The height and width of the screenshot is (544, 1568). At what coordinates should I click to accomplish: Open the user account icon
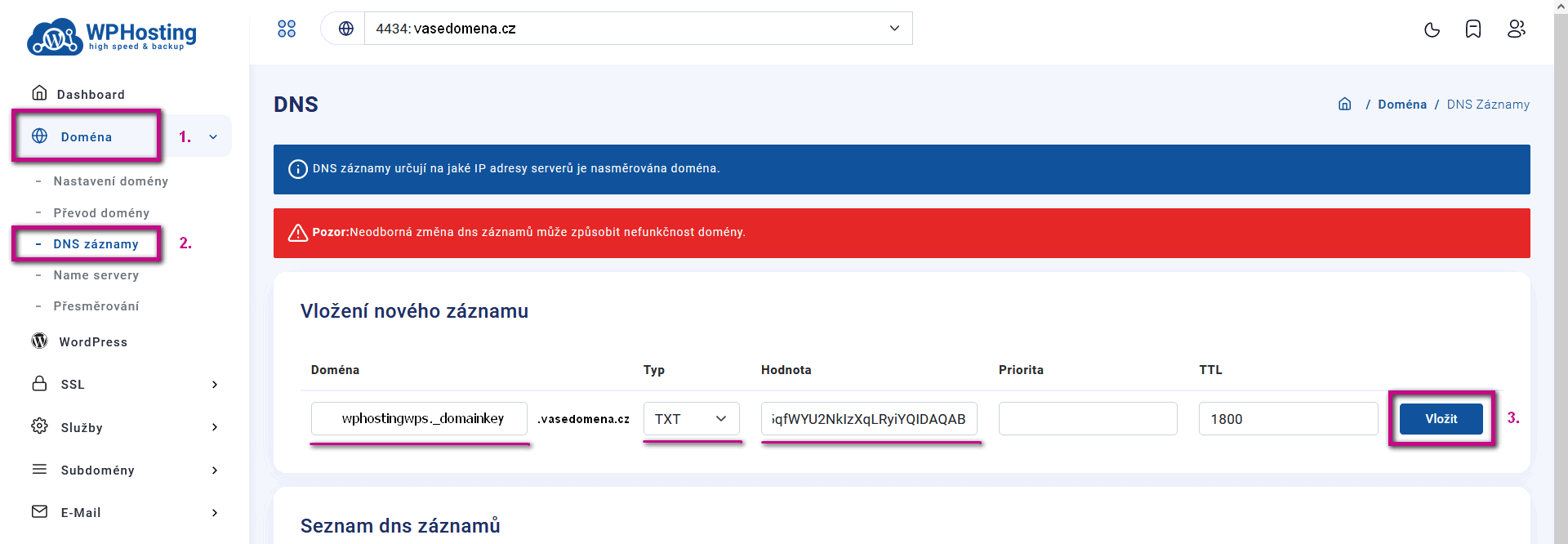1516,29
